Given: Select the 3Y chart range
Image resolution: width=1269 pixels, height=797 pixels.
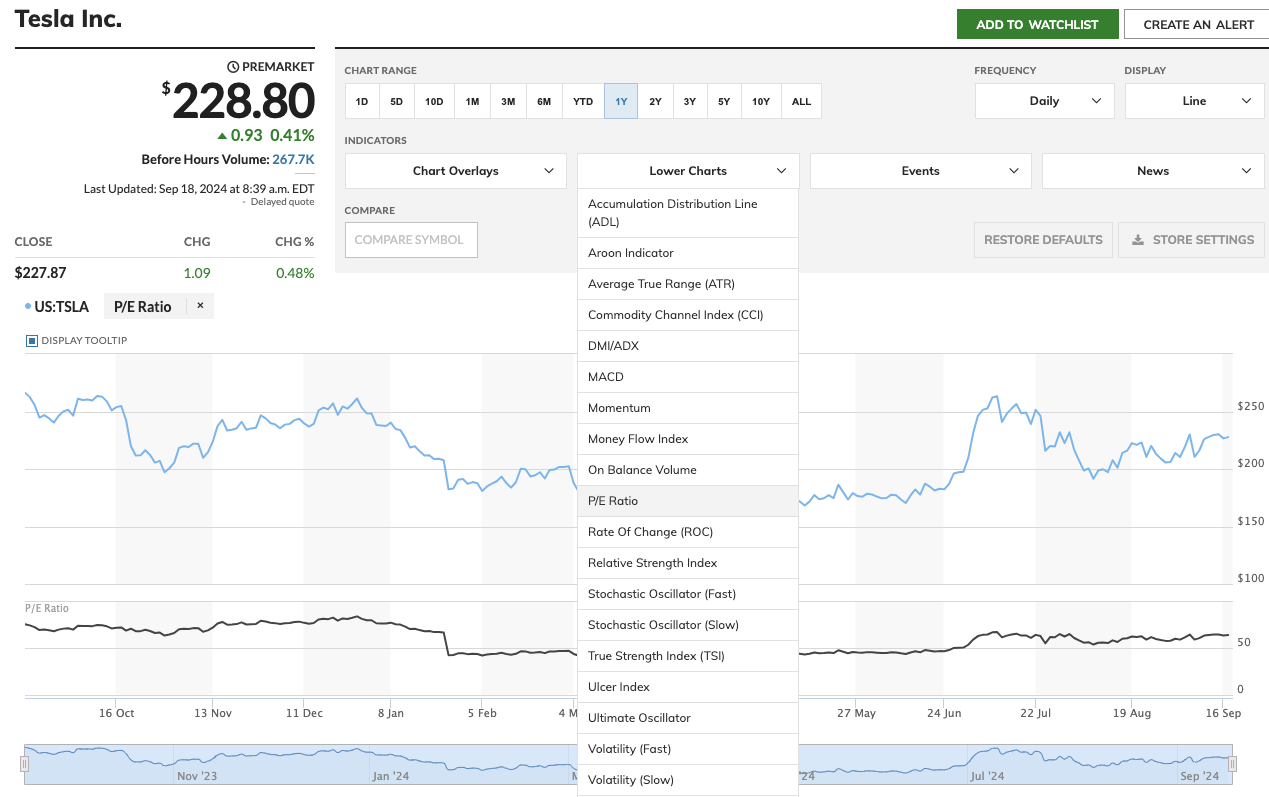Looking at the screenshot, I should point(690,101).
